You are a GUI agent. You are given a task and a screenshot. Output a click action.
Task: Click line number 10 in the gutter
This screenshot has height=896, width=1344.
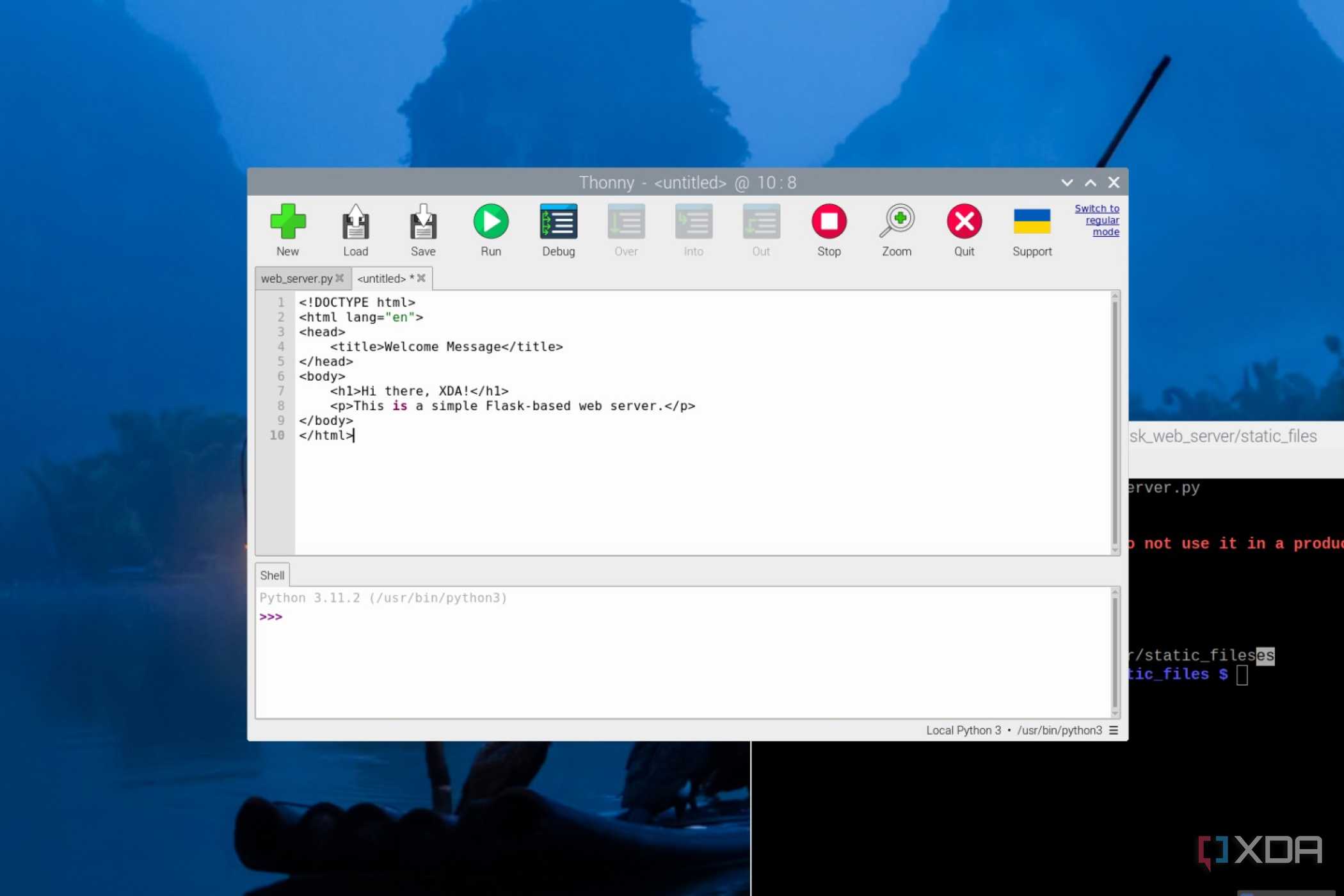pos(276,435)
